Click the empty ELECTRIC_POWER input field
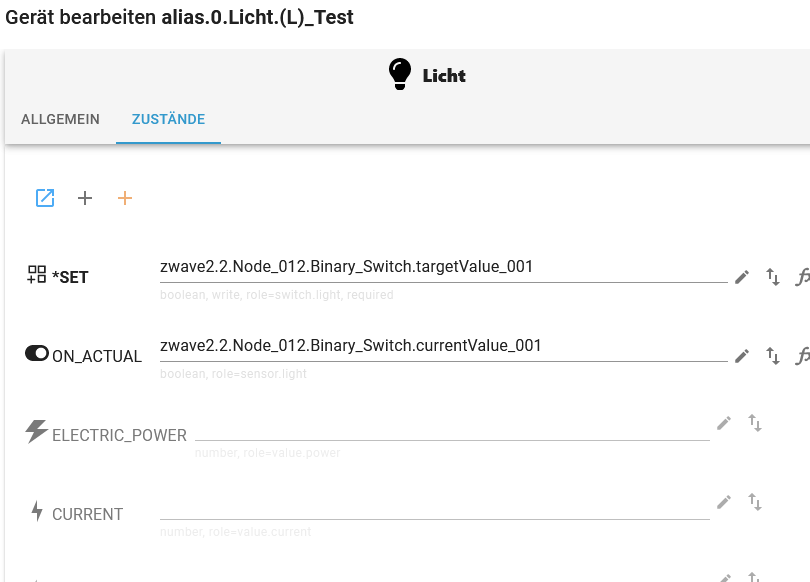Image resolution: width=810 pixels, height=582 pixels. pos(452,426)
